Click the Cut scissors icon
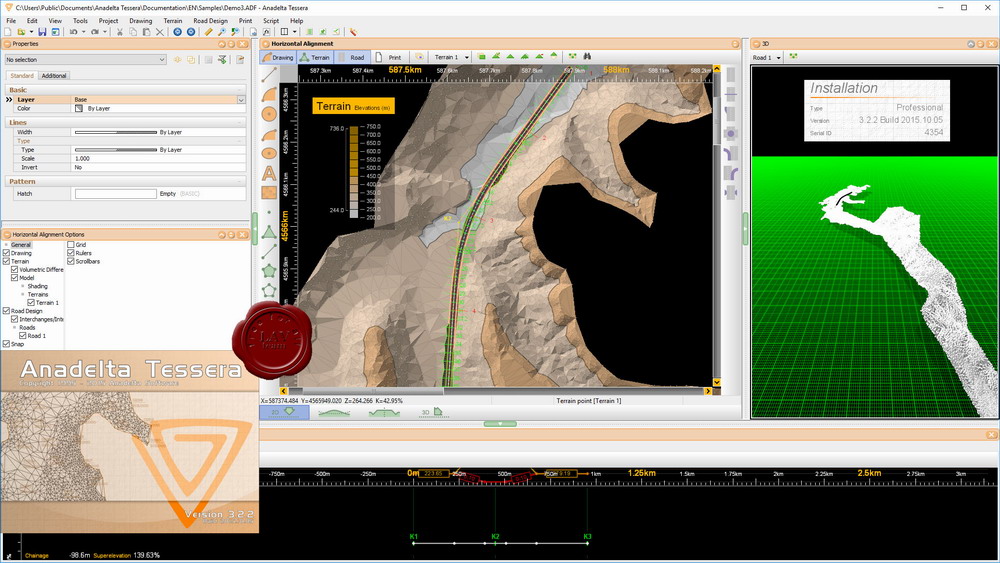Viewport: 1000px width, 563px height. click(x=119, y=31)
